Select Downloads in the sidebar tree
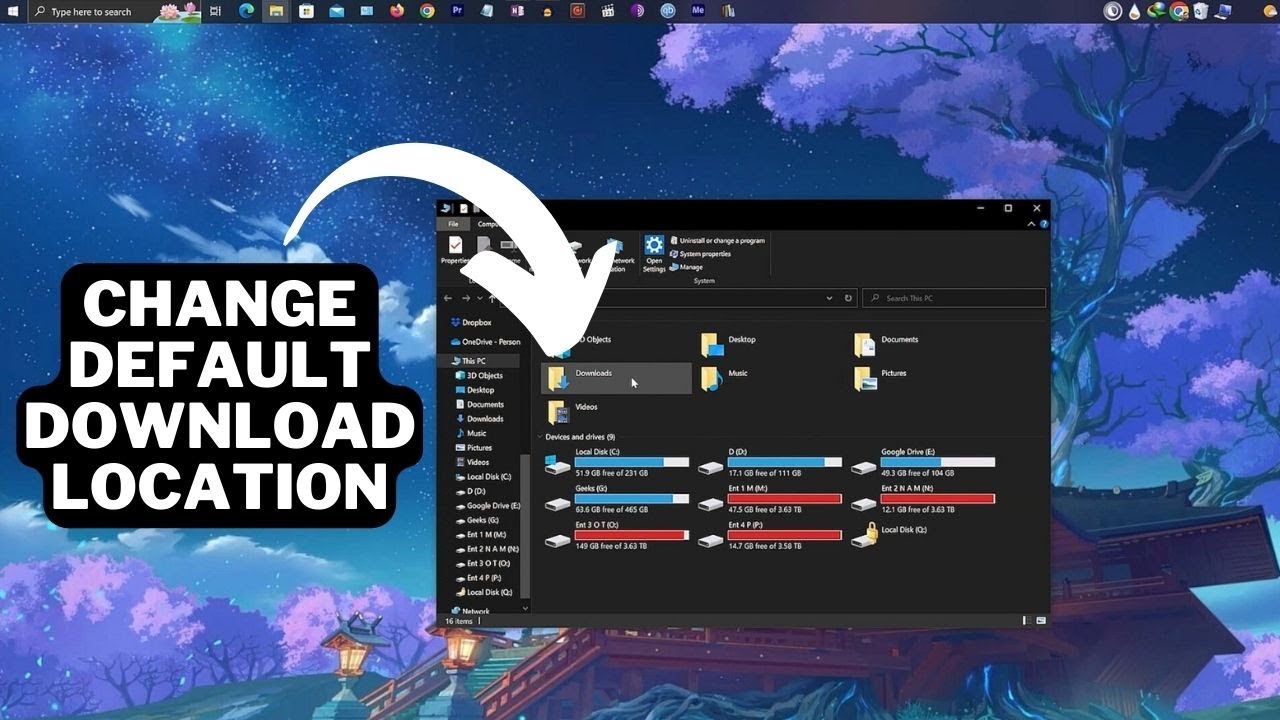 [479, 419]
